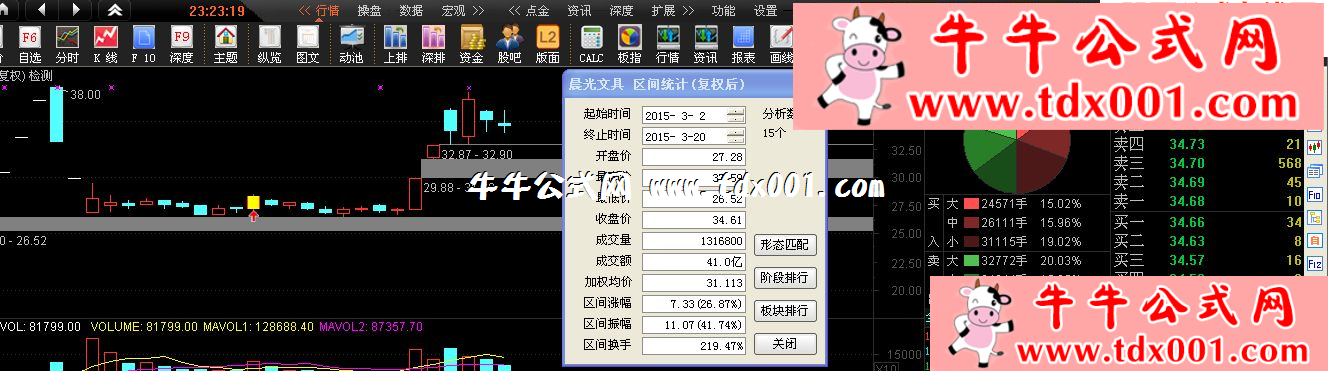Click the 加权均价 value 31.113
Screen dimensions: 1328x371
[x=693, y=283]
